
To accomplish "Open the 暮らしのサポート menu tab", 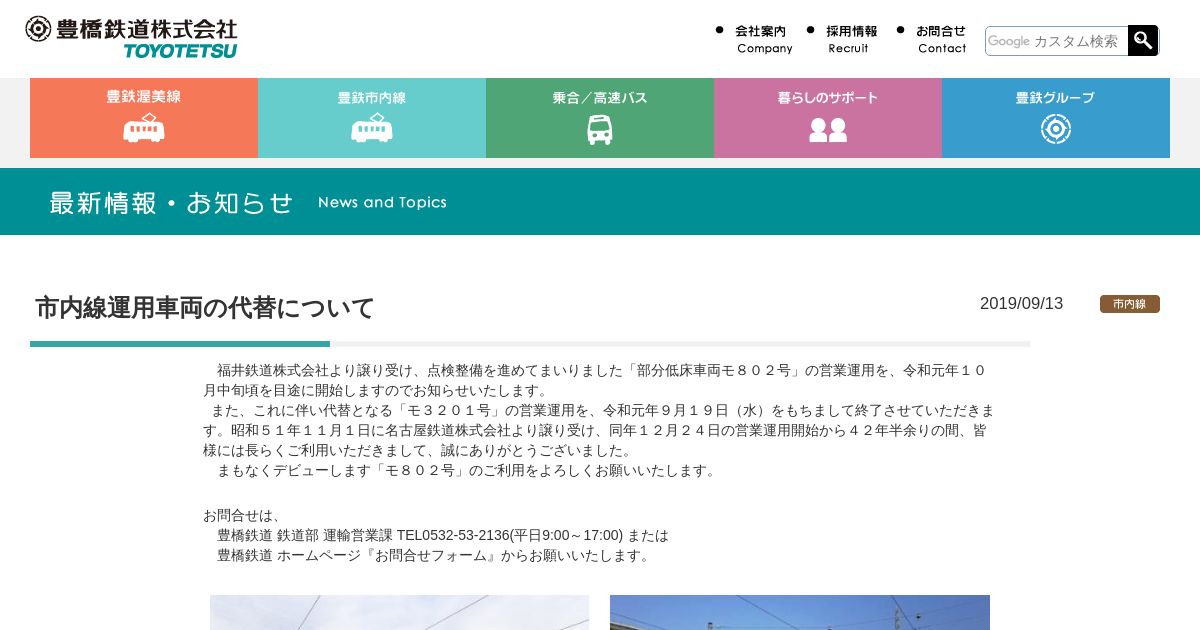I will click(828, 118).
